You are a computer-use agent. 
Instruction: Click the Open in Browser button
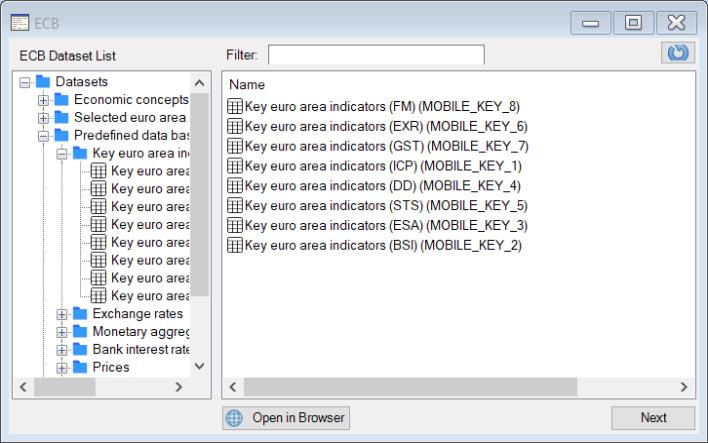(286, 418)
